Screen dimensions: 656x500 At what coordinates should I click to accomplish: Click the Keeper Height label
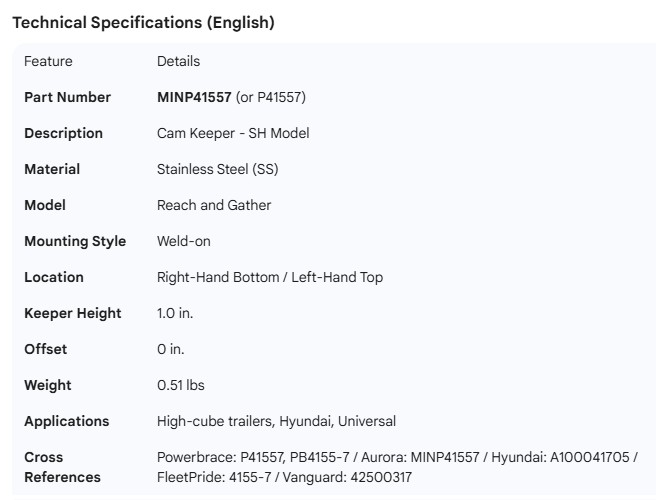[72, 313]
